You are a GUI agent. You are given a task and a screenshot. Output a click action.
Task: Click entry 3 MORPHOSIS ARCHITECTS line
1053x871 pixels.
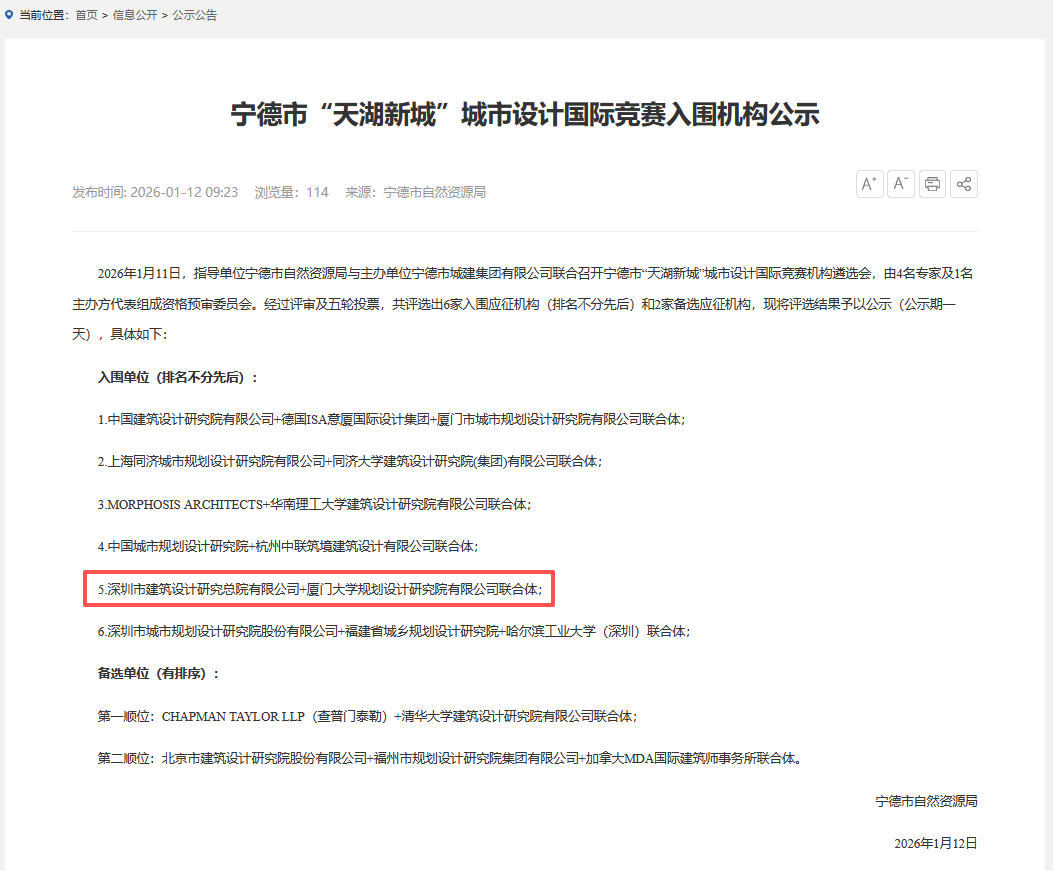coord(314,505)
